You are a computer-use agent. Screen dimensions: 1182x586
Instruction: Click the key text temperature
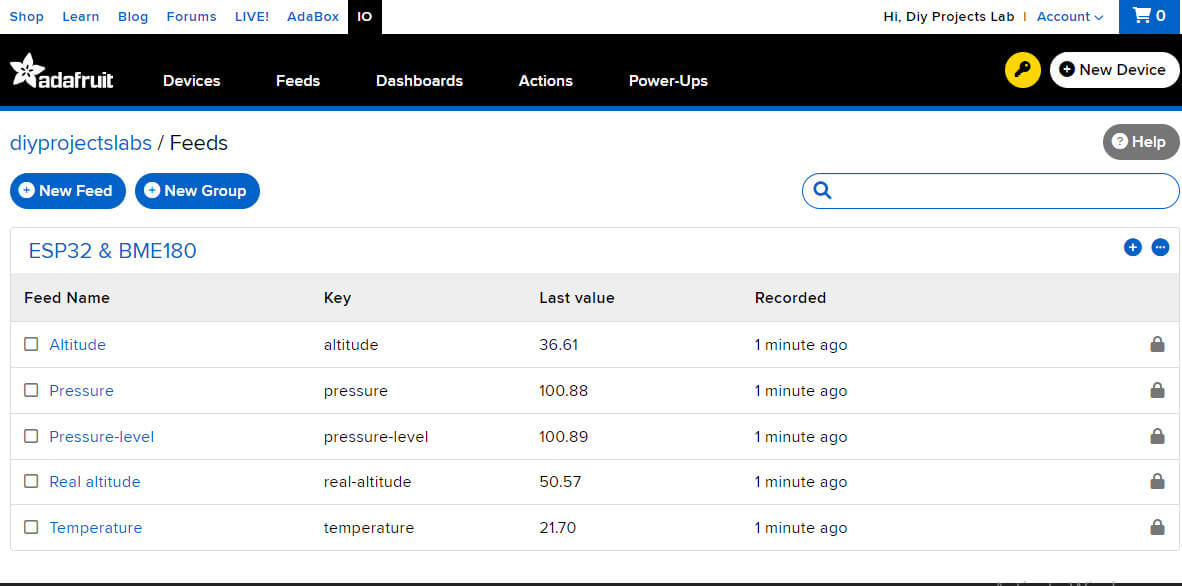[369, 528]
